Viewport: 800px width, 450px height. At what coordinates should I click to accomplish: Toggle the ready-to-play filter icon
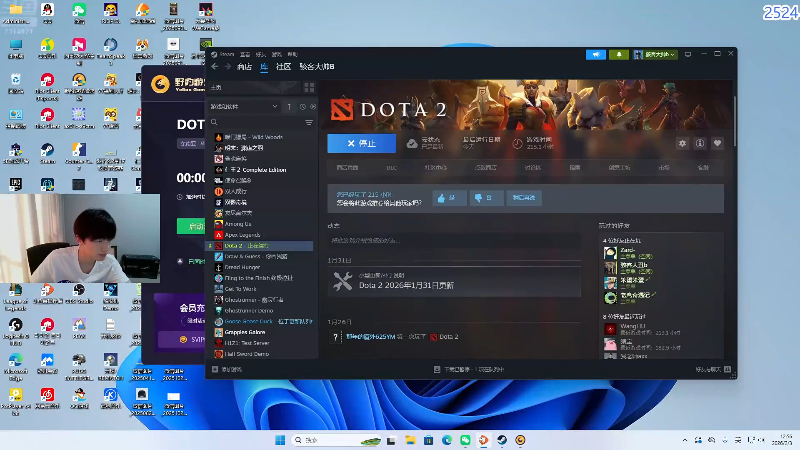(x=313, y=107)
